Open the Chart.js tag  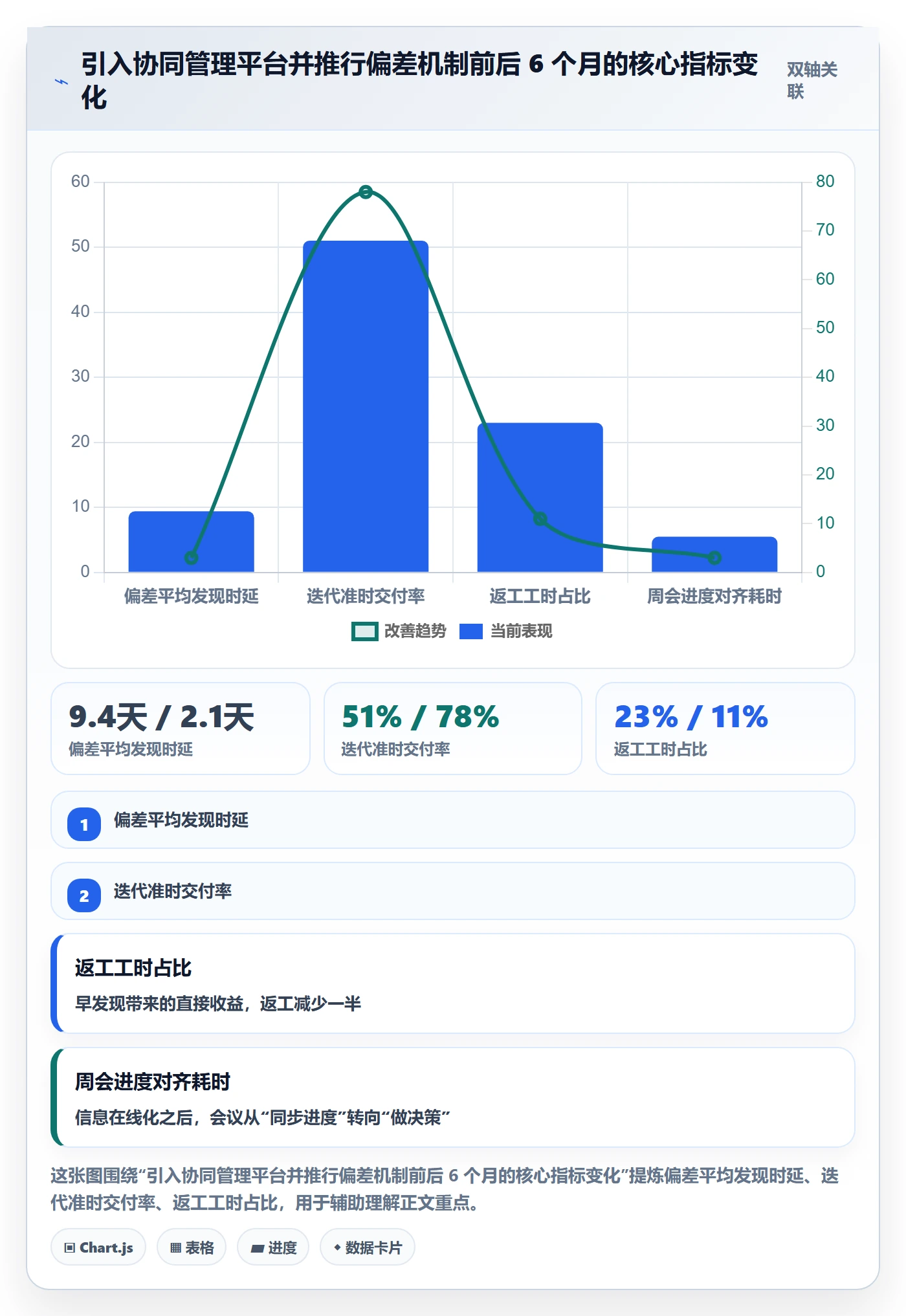(98, 1247)
